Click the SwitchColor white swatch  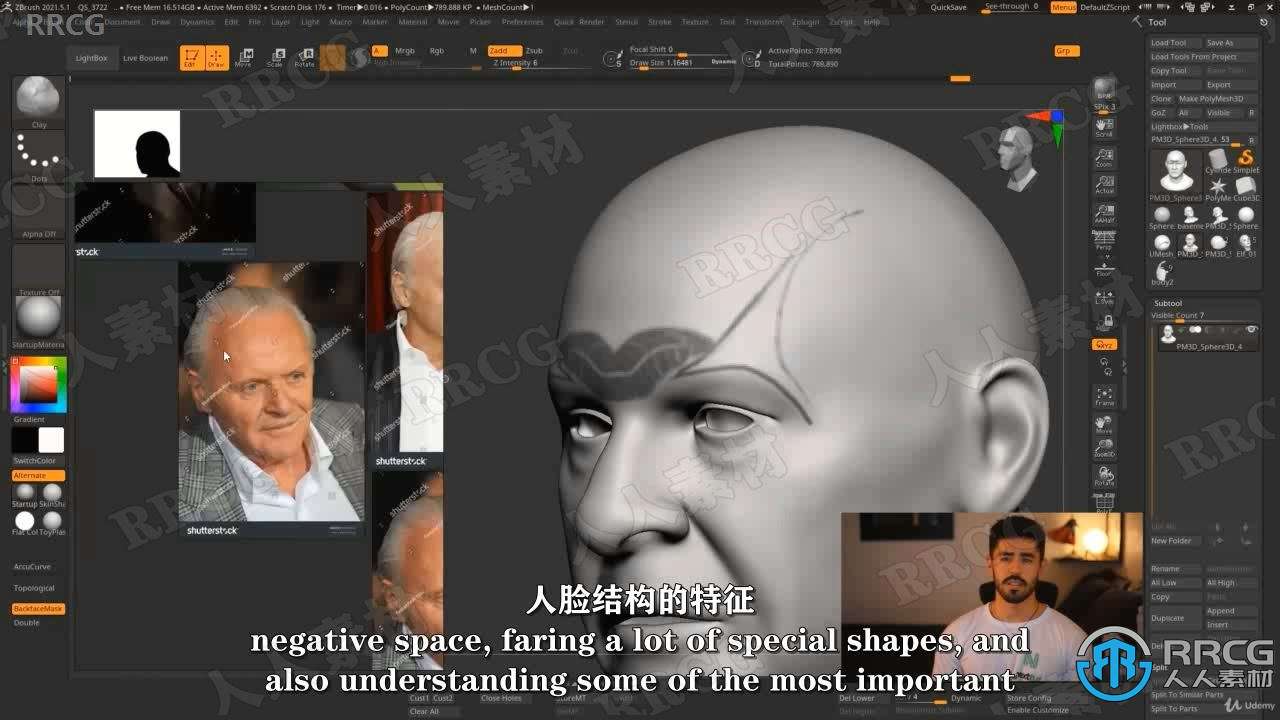pos(51,440)
